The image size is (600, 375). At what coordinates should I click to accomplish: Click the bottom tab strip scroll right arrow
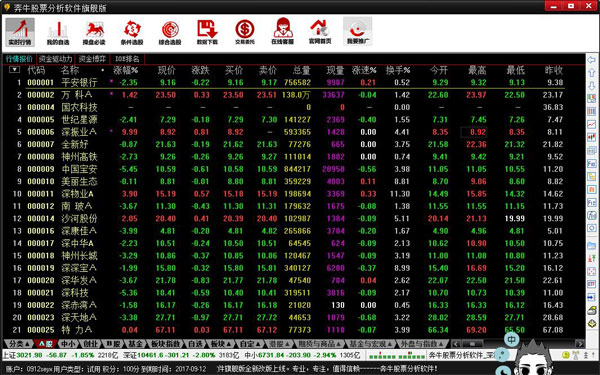(579, 344)
